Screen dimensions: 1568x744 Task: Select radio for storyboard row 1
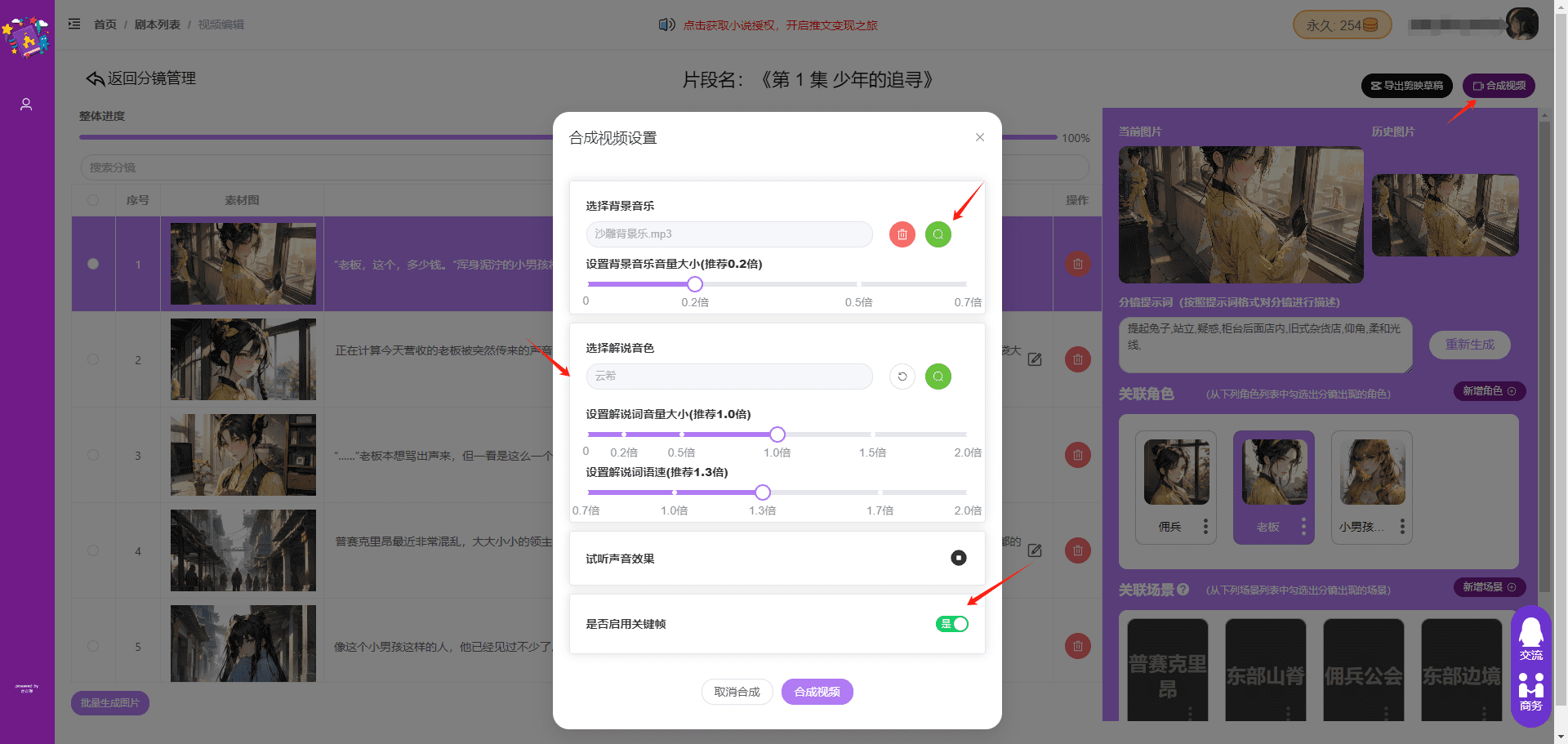click(x=93, y=264)
